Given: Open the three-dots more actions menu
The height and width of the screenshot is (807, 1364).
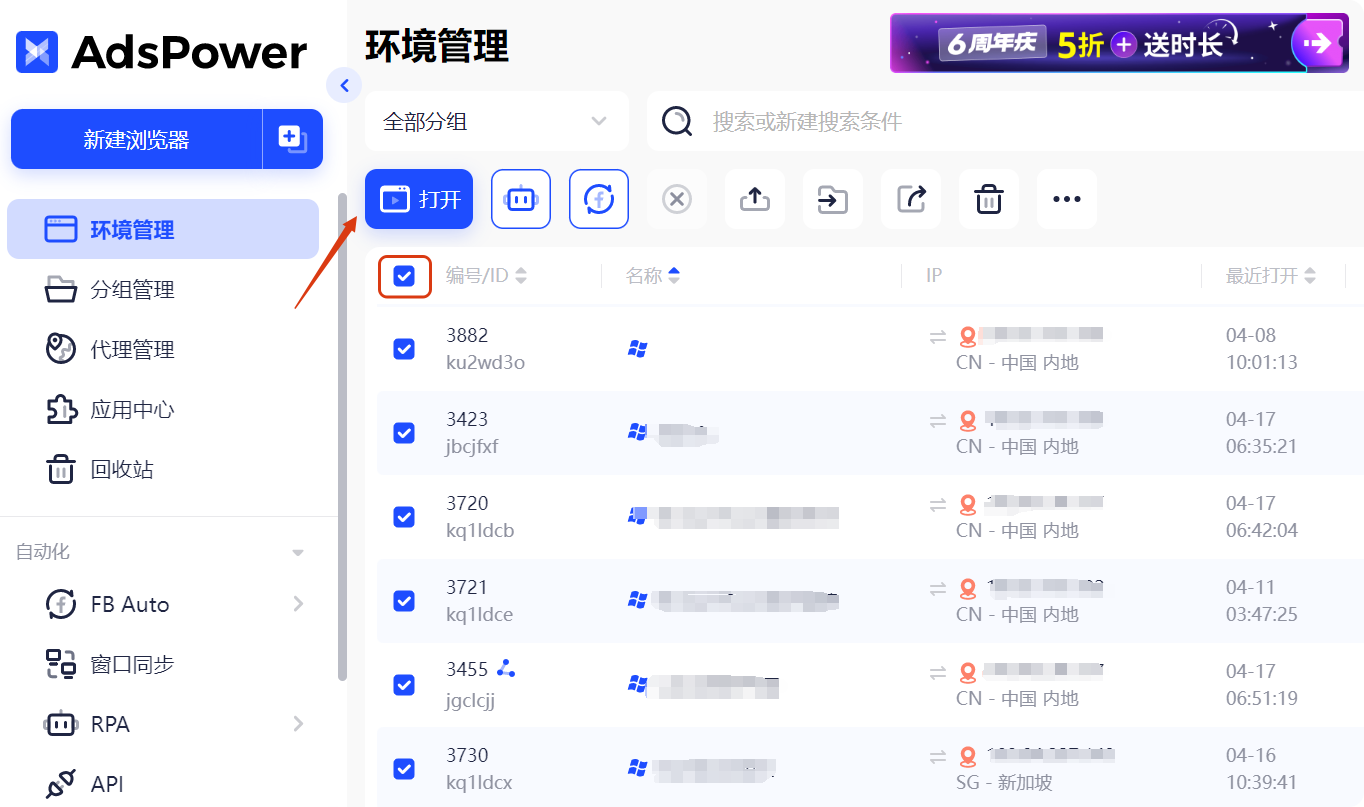Looking at the screenshot, I should click(x=1067, y=199).
